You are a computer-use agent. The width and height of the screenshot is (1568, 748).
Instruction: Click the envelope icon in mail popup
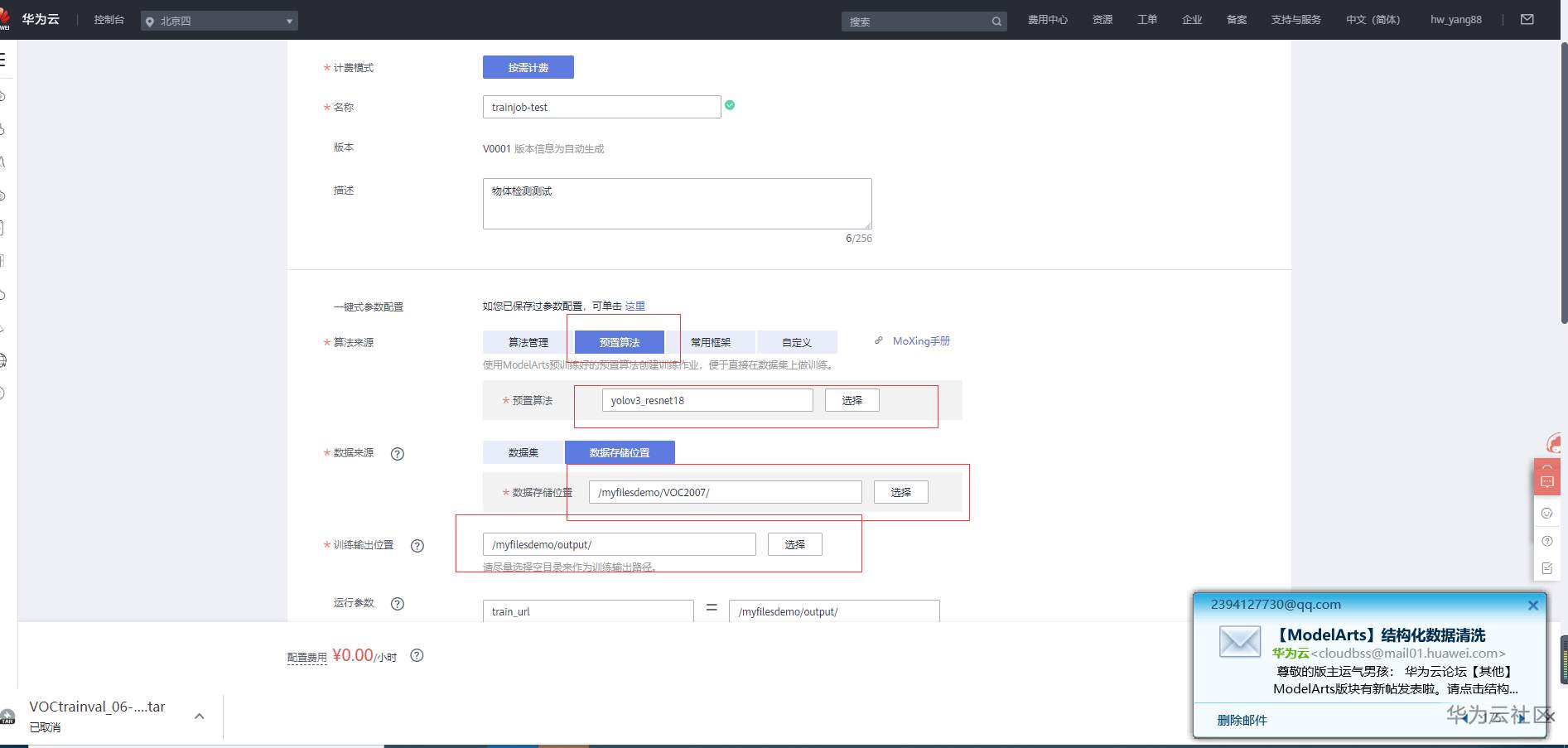(x=1240, y=642)
